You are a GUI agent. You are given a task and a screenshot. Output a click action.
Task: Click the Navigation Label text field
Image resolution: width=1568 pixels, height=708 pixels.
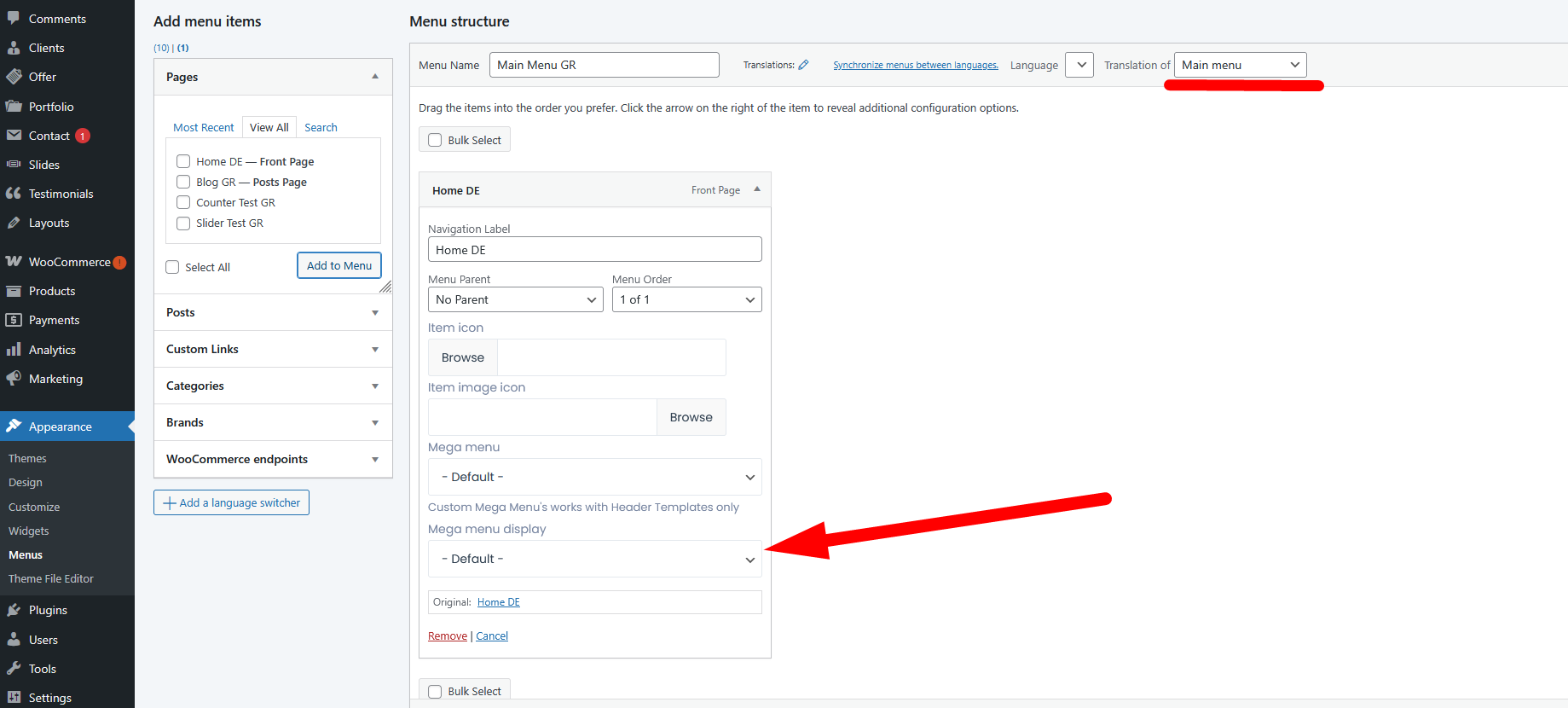point(594,250)
